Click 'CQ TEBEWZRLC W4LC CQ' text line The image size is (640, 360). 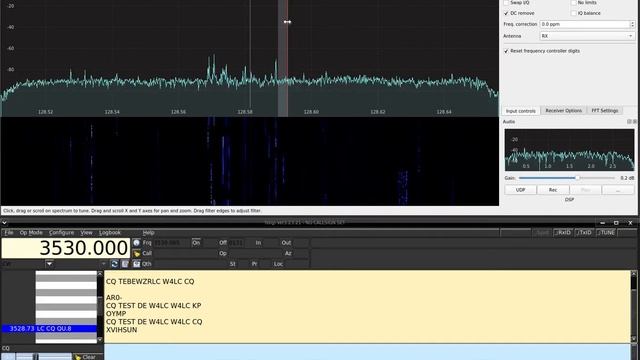coord(150,282)
